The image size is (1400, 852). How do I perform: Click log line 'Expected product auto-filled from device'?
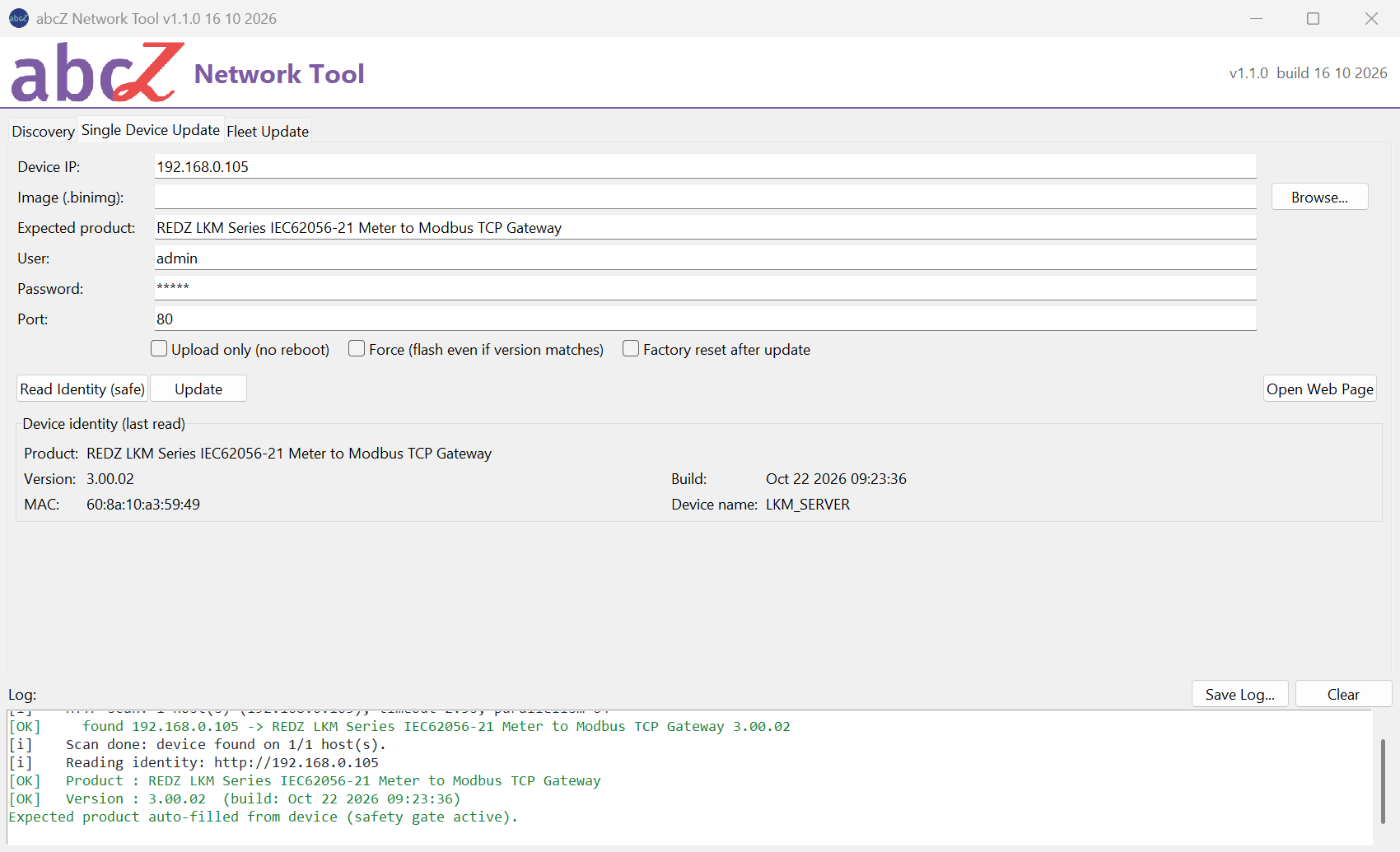(x=264, y=817)
